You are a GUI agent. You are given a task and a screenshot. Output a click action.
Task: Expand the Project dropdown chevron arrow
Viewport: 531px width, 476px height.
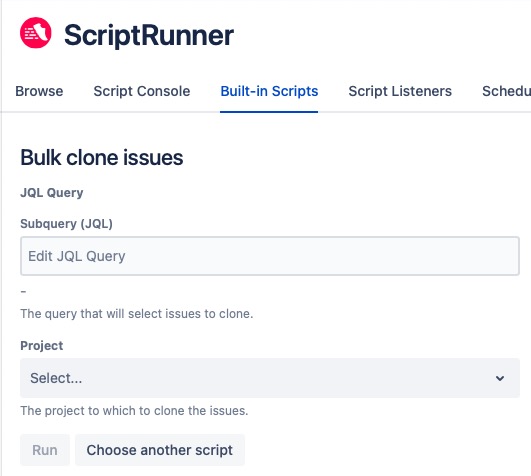[500, 378]
